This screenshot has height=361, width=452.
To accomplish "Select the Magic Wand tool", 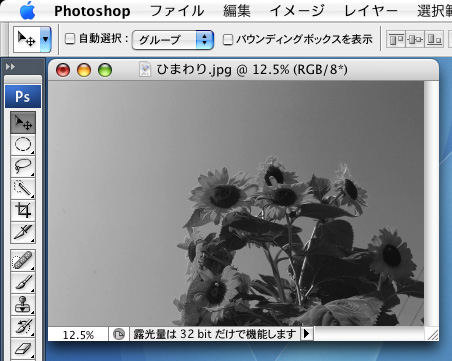I will click(23, 189).
